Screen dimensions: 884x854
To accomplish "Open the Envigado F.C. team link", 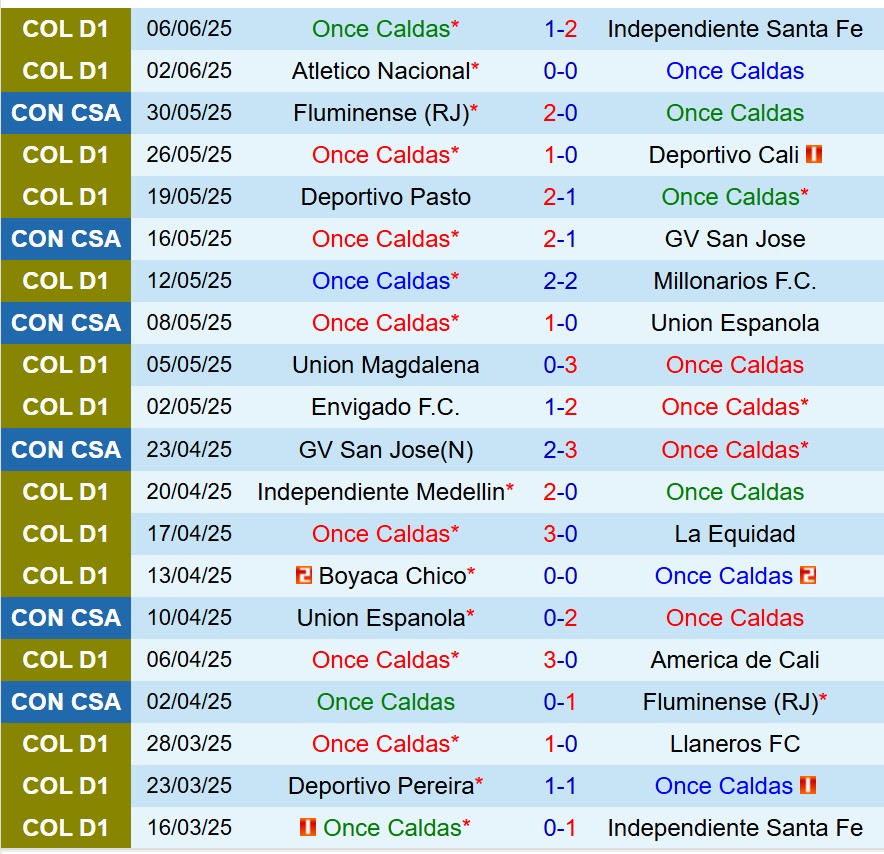I will click(x=385, y=407).
